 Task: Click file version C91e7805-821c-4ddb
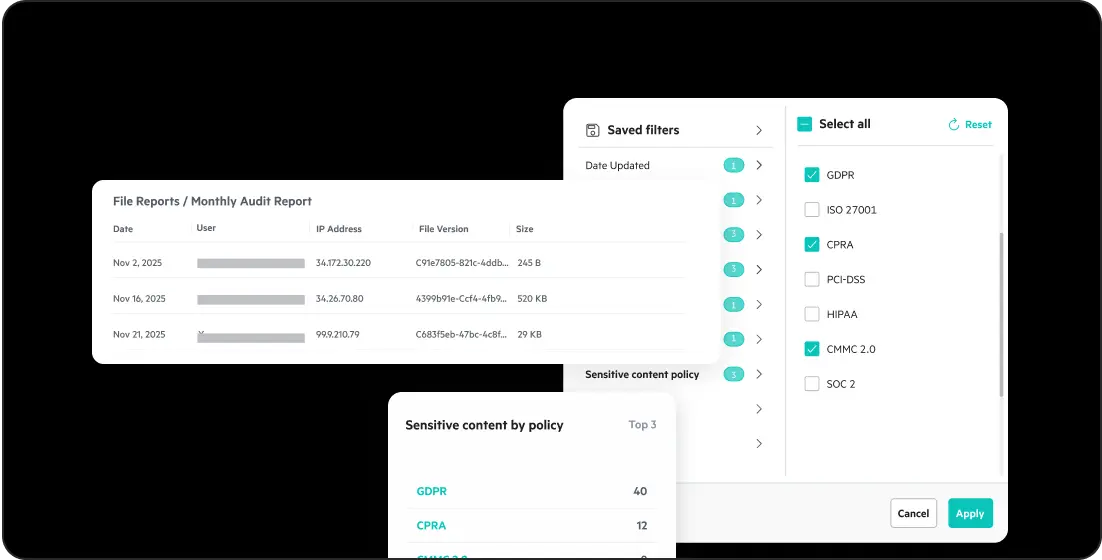[462, 263]
